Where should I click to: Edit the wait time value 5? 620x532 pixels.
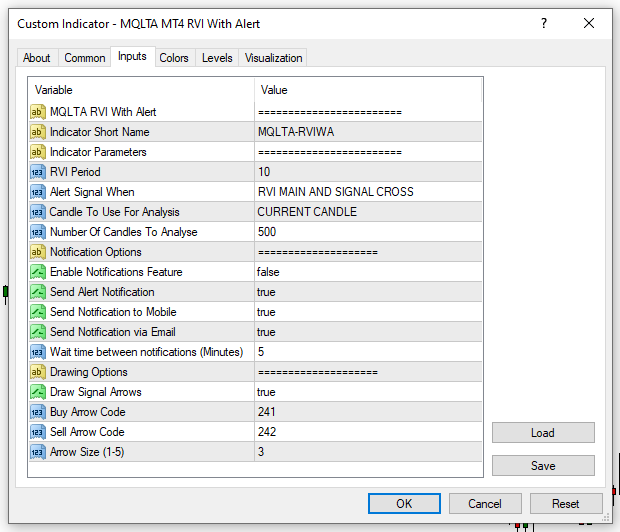(x=368, y=352)
